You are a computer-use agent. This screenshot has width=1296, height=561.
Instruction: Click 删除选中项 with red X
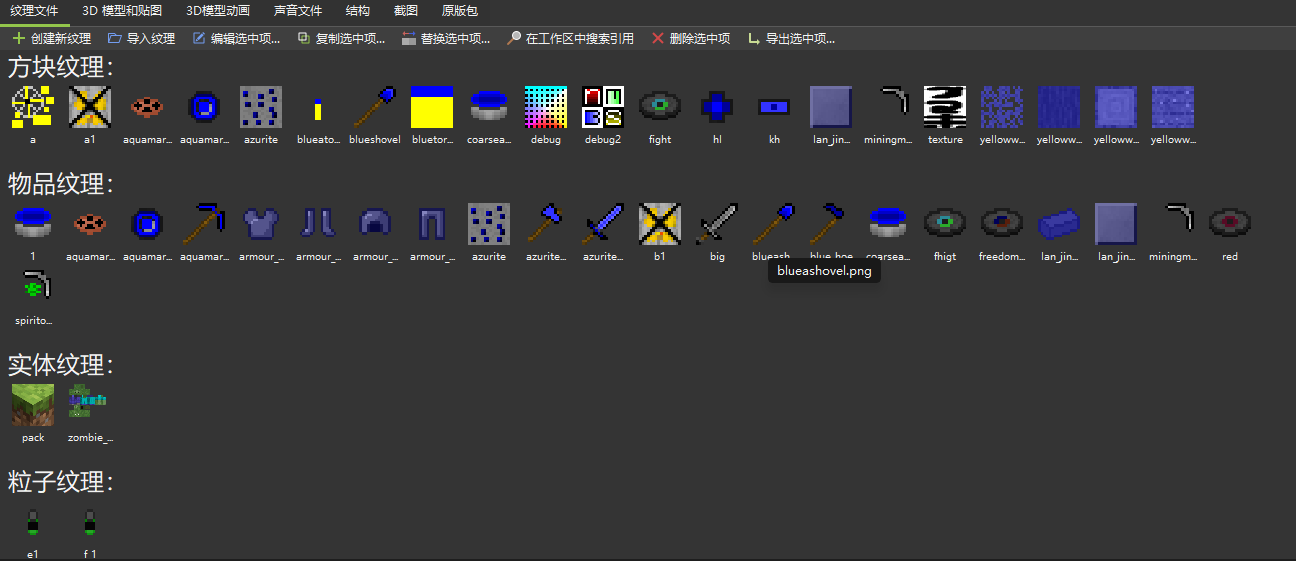click(691, 39)
